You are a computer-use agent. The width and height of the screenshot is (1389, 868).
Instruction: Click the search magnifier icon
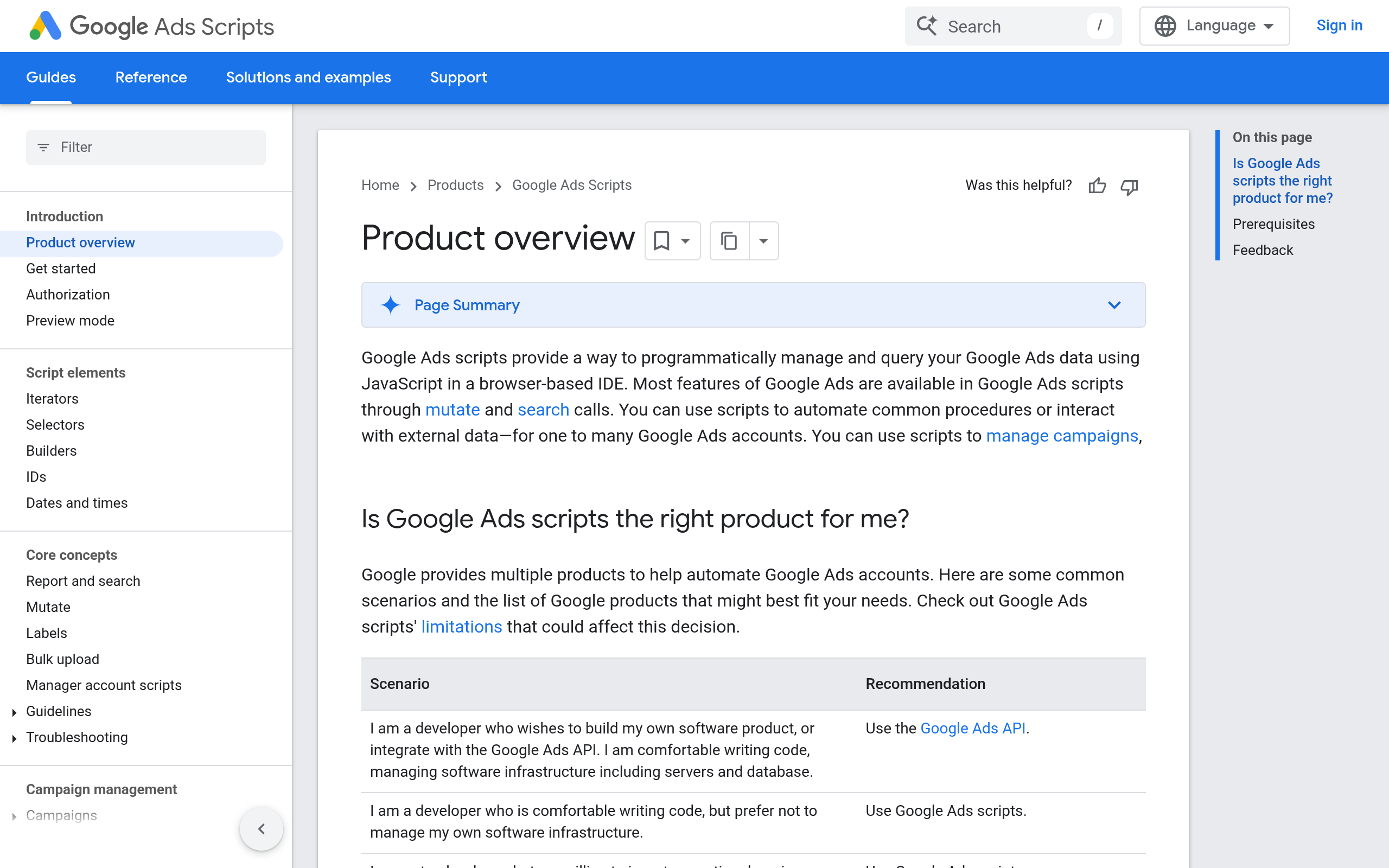[x=927, y=26]
